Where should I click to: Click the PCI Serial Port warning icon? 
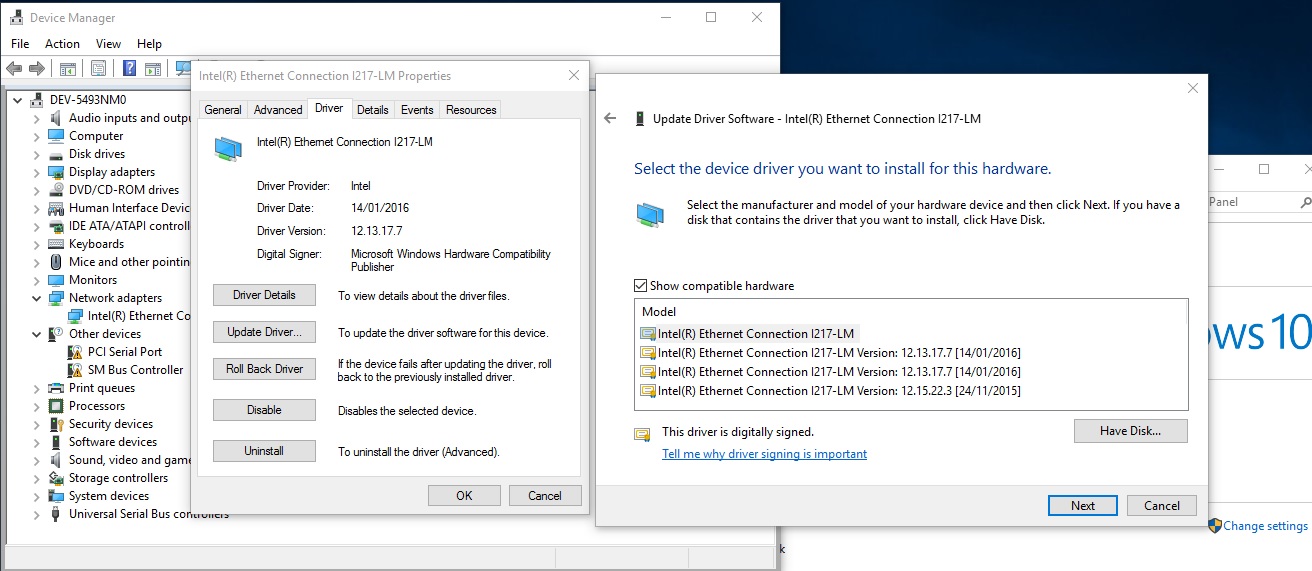tap(75, 352)
